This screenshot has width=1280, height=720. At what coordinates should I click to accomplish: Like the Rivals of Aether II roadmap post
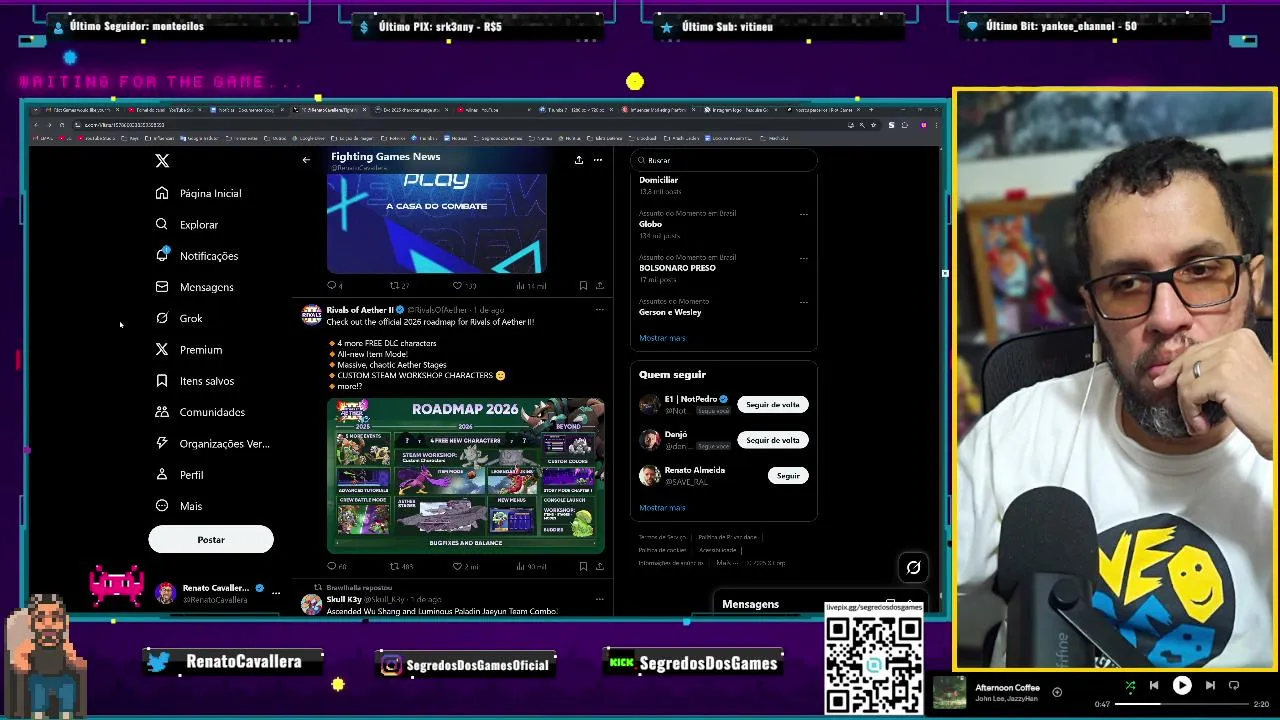(x=465, y=566)
